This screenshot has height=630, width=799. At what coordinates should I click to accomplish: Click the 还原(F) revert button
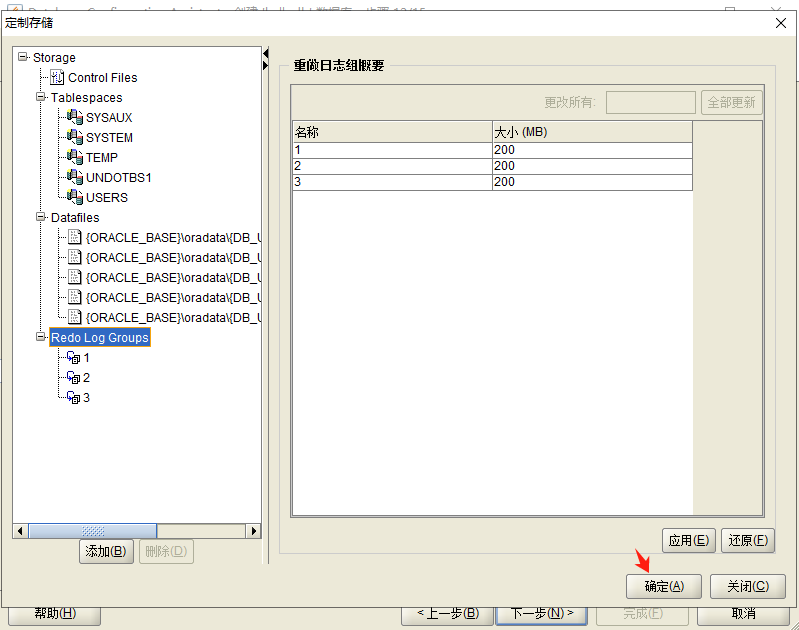tap(748, 540)
